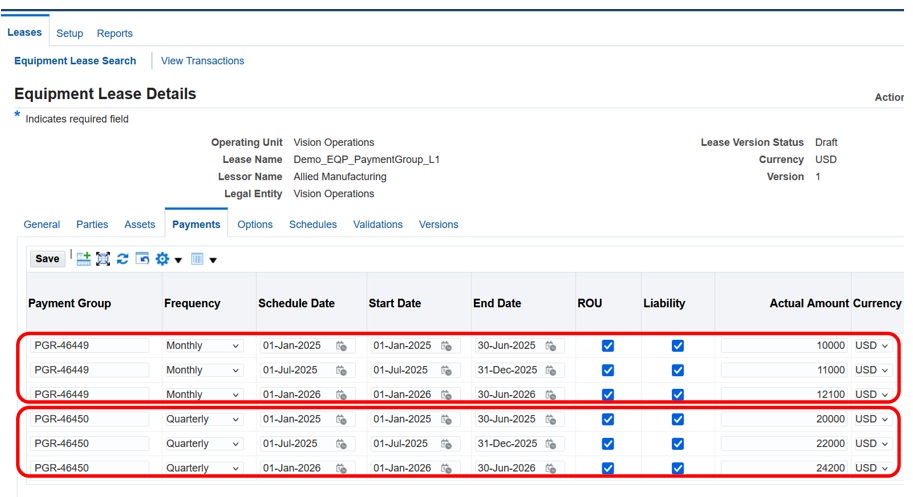Click Actual Amount field showing 24200

pyautogui.click(x=784, y=468)
